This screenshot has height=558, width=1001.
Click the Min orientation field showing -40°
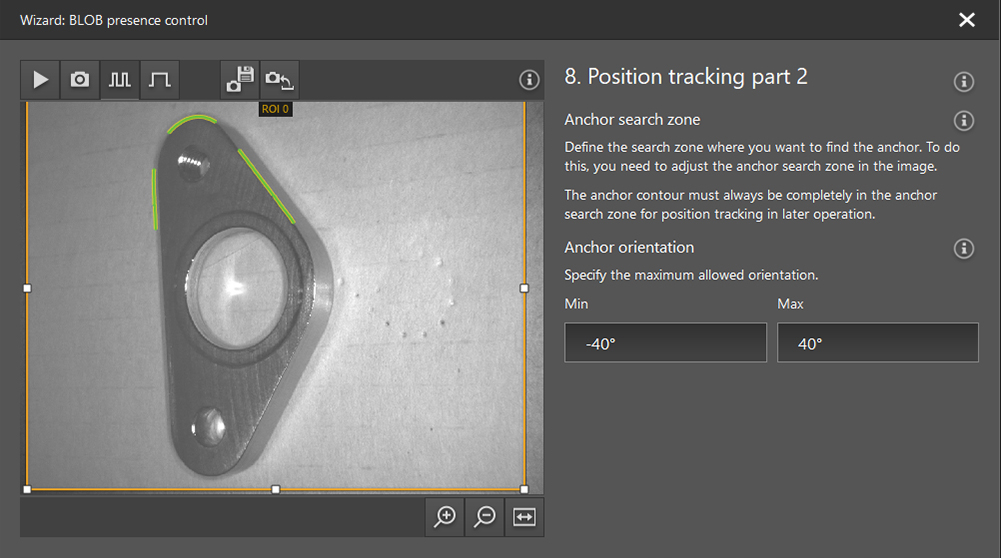tap(665, 343)
